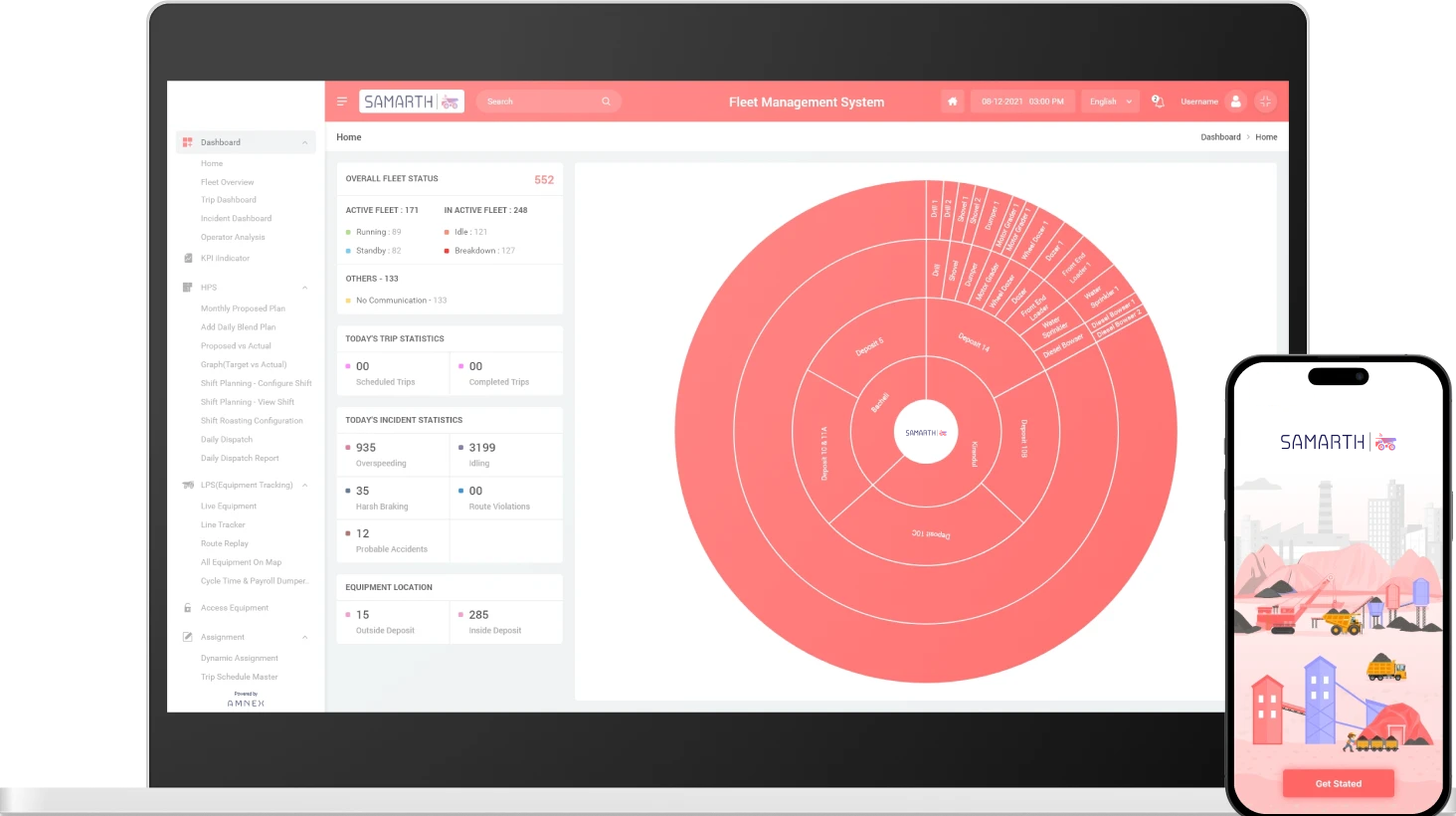Collapse the LPS(Equipment Tracking) chevron

pyautogui.click(x=304, y=486)
